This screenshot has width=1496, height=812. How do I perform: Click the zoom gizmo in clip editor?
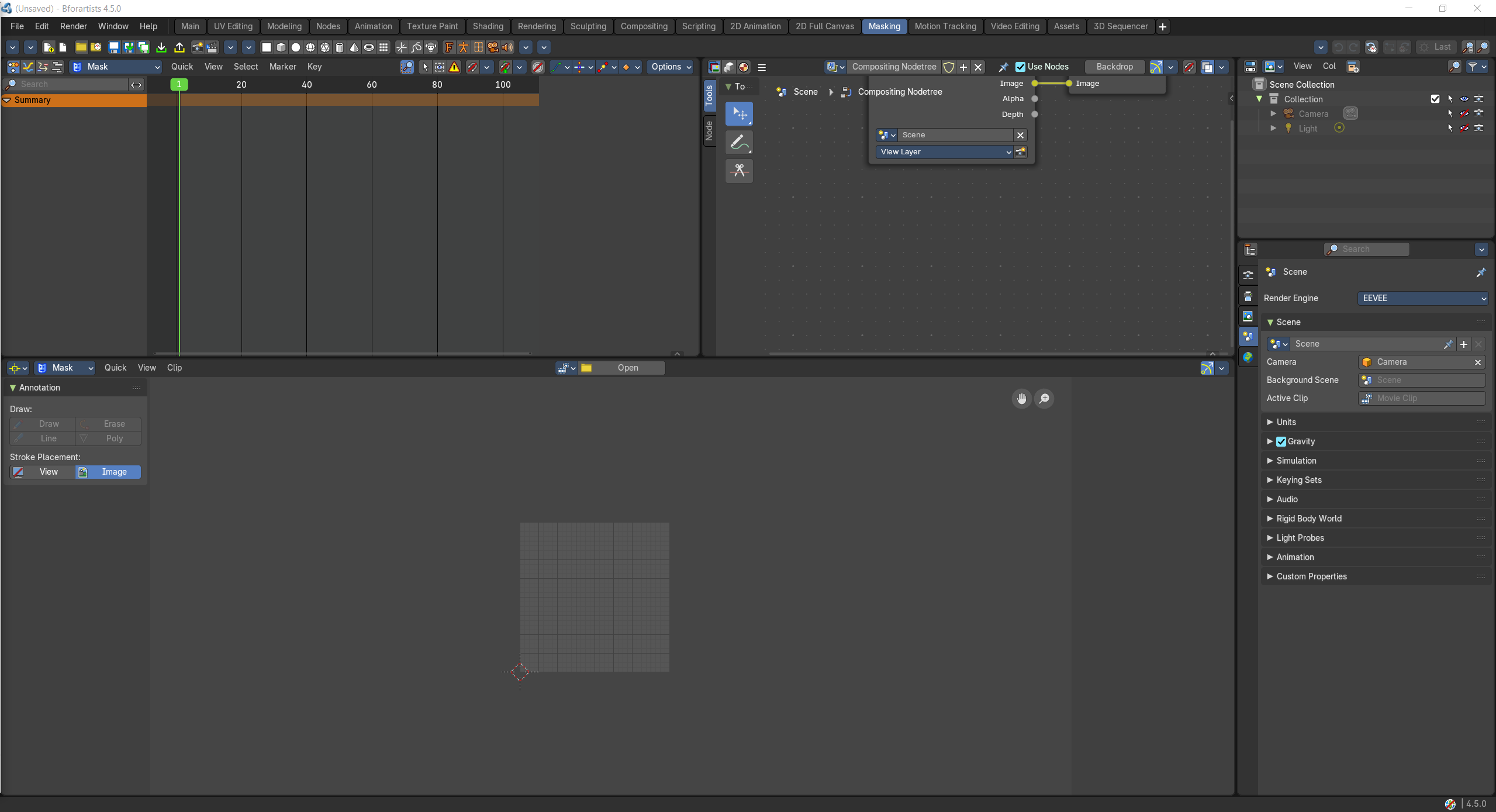pyautogui.click(x=1044, y=399)
